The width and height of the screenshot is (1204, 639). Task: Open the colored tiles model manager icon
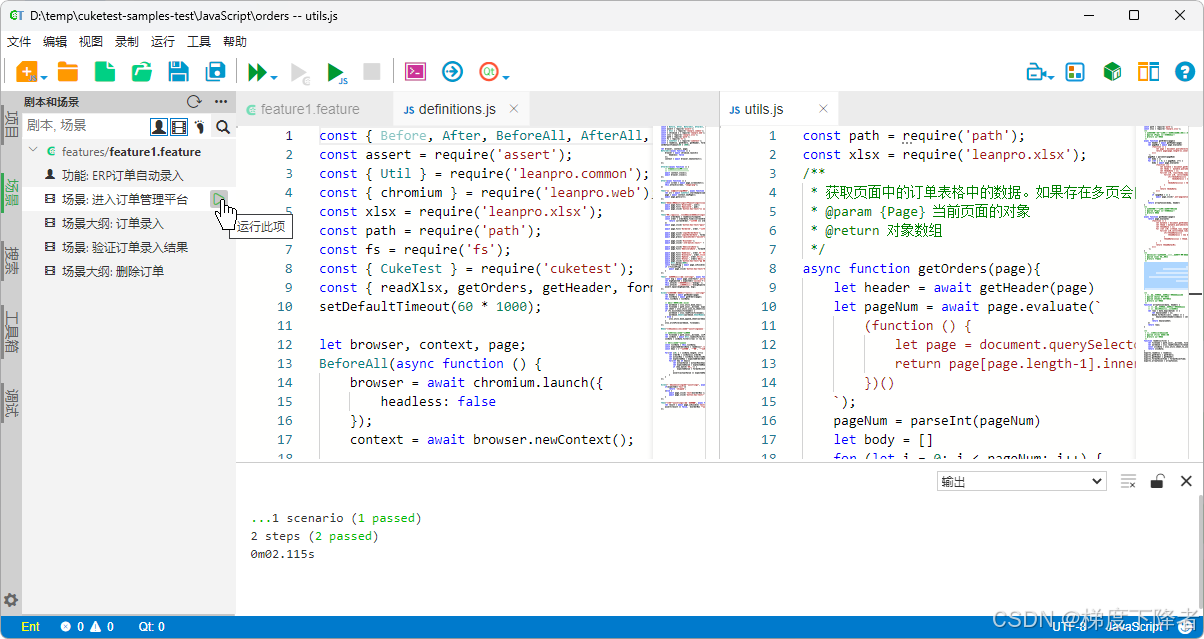point(1075,72)
